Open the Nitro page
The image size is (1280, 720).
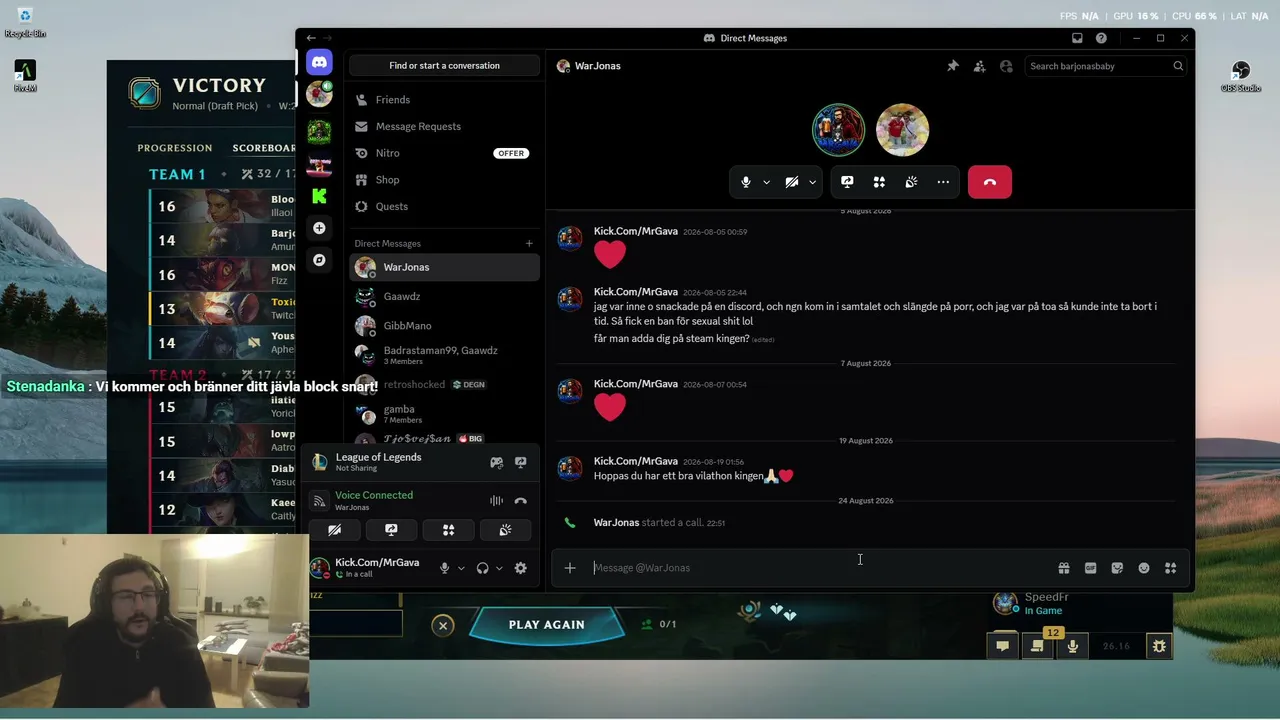tap(444, 153)
